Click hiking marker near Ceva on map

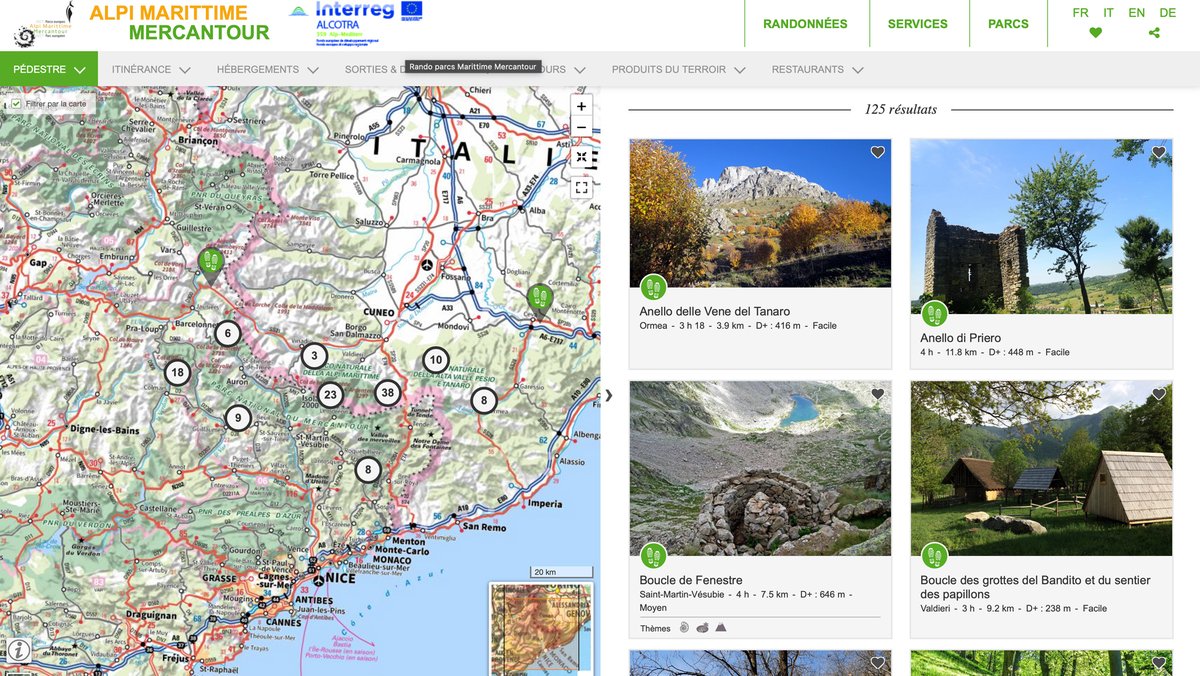click(x=540, y=300)
